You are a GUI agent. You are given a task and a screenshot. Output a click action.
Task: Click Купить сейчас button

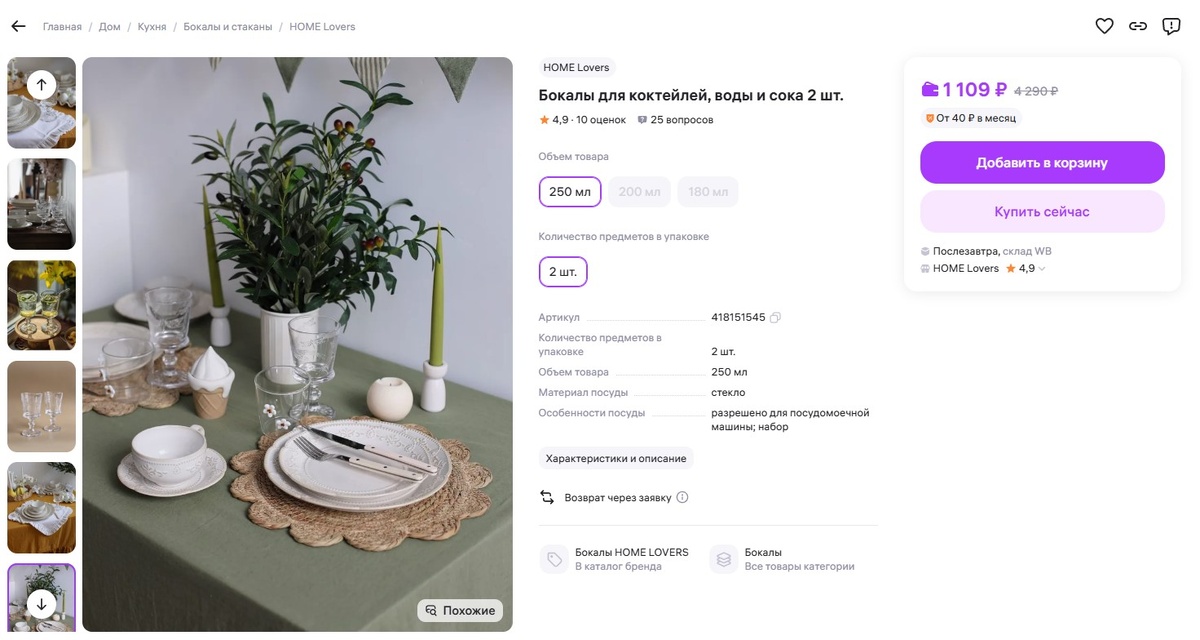[x=1042, y=212]
